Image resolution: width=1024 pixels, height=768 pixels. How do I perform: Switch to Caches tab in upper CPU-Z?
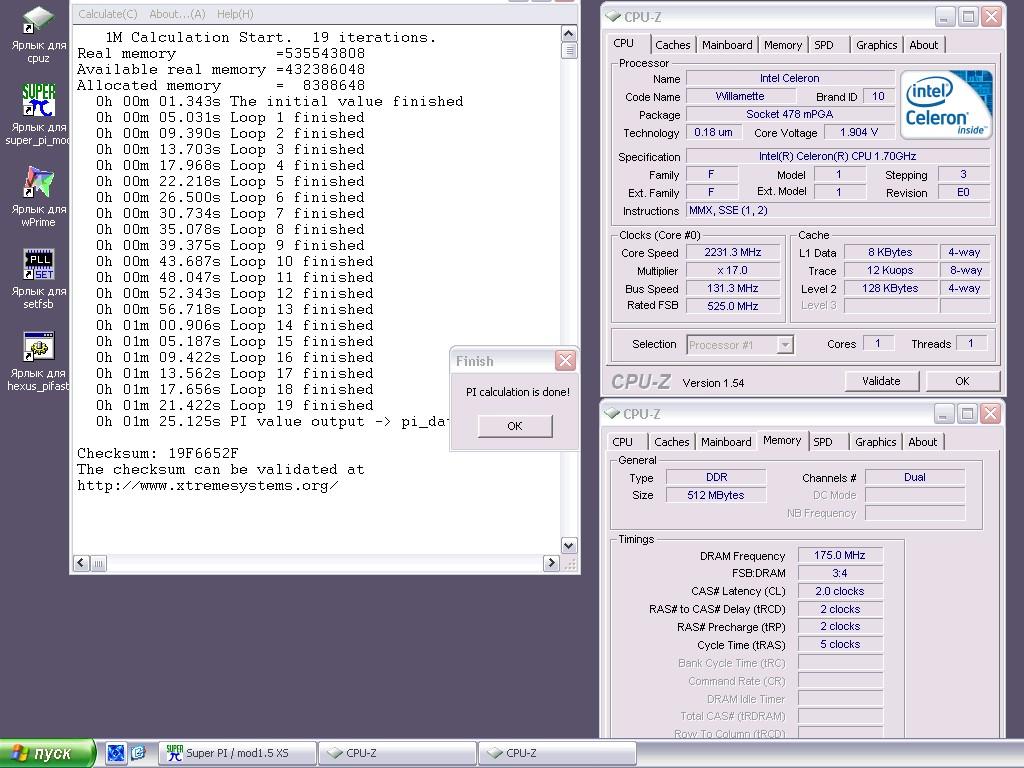tap(673, 45)
